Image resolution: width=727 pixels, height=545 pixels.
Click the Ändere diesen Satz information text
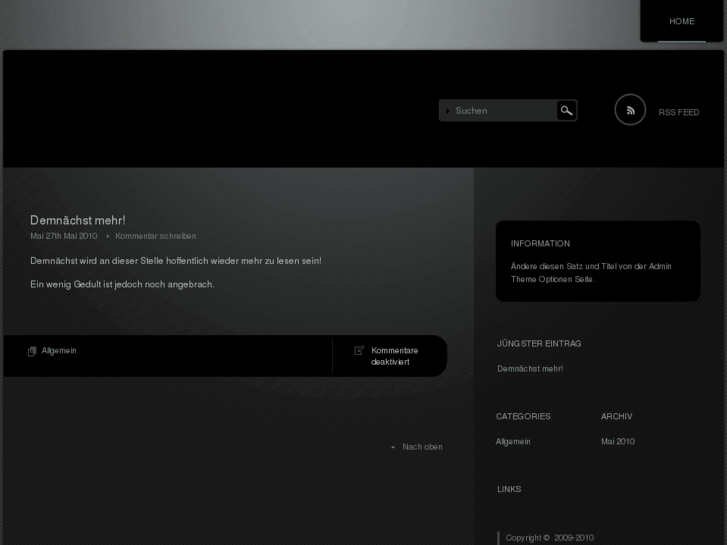591,273
